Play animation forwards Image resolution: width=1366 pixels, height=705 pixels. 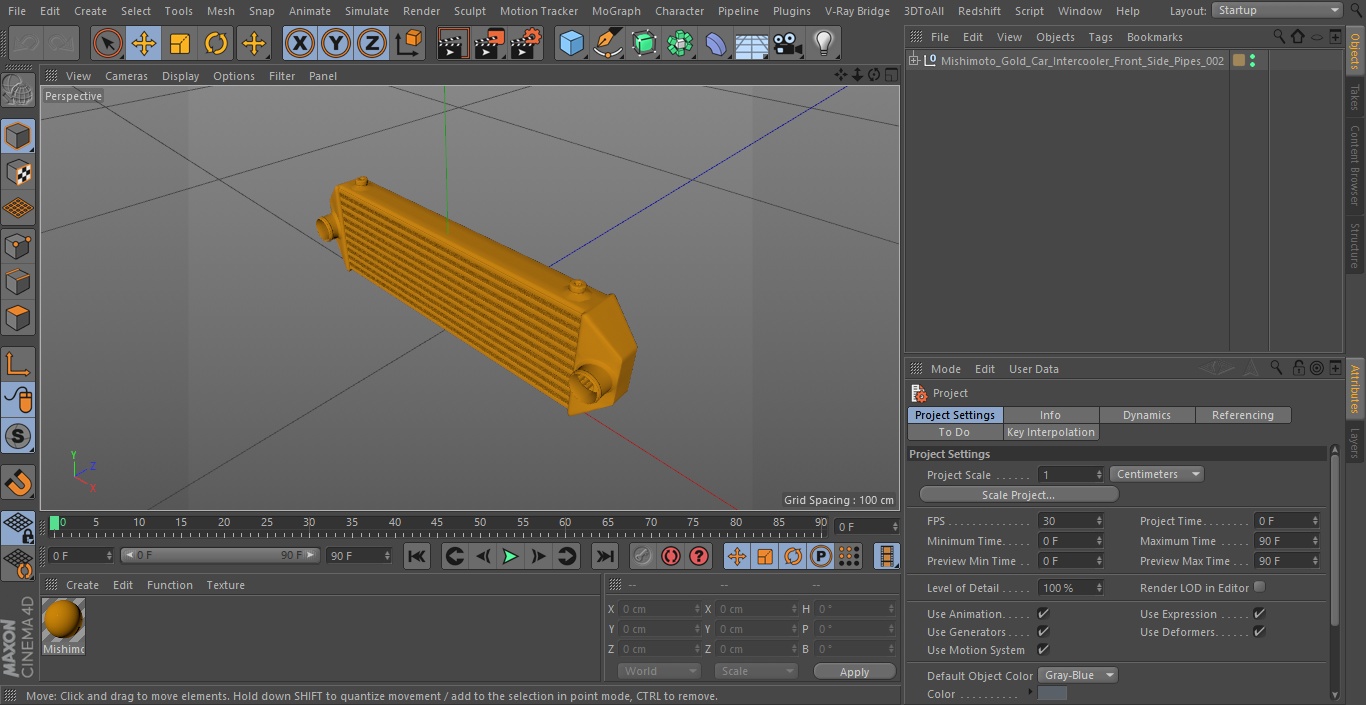point(510,556)
